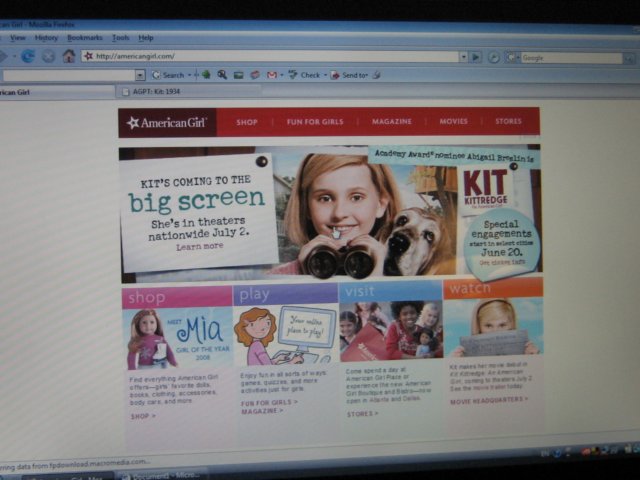Screen dimensions: 640x480
Task: Click MAGAZINE in the navigation bar
Action: (x=391, y=121)
